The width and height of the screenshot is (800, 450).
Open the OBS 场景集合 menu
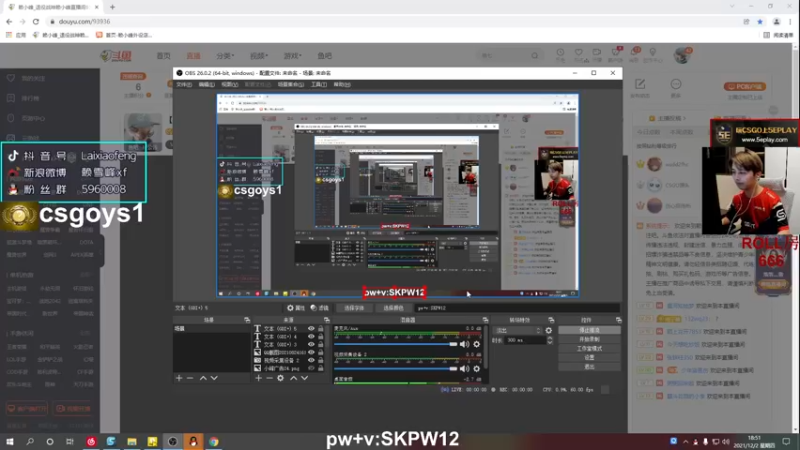click(291, 85)
